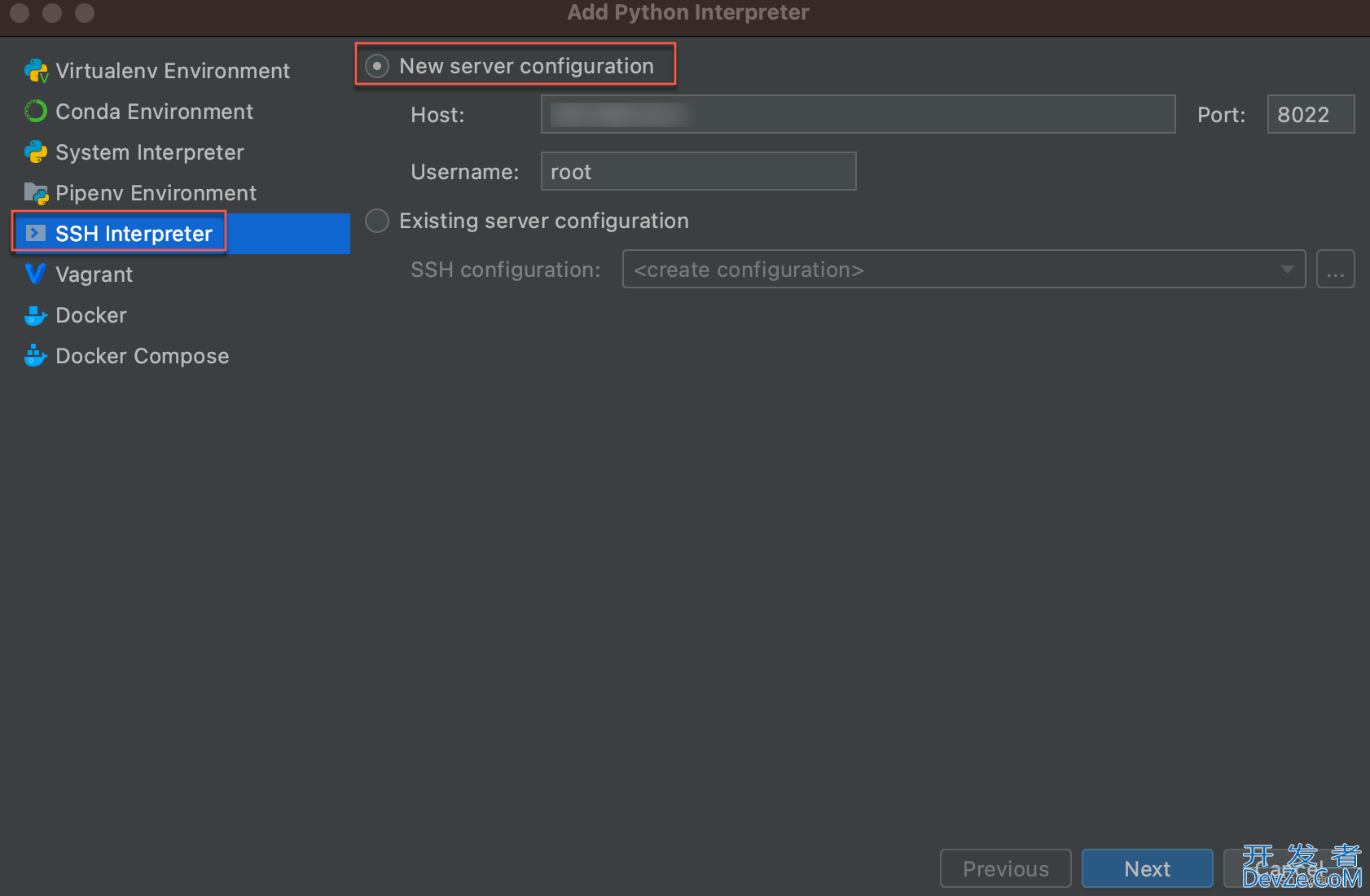Click the Virtualenv Environment python icon
The height and width of the screenshot is (896, 1370).
36,71
